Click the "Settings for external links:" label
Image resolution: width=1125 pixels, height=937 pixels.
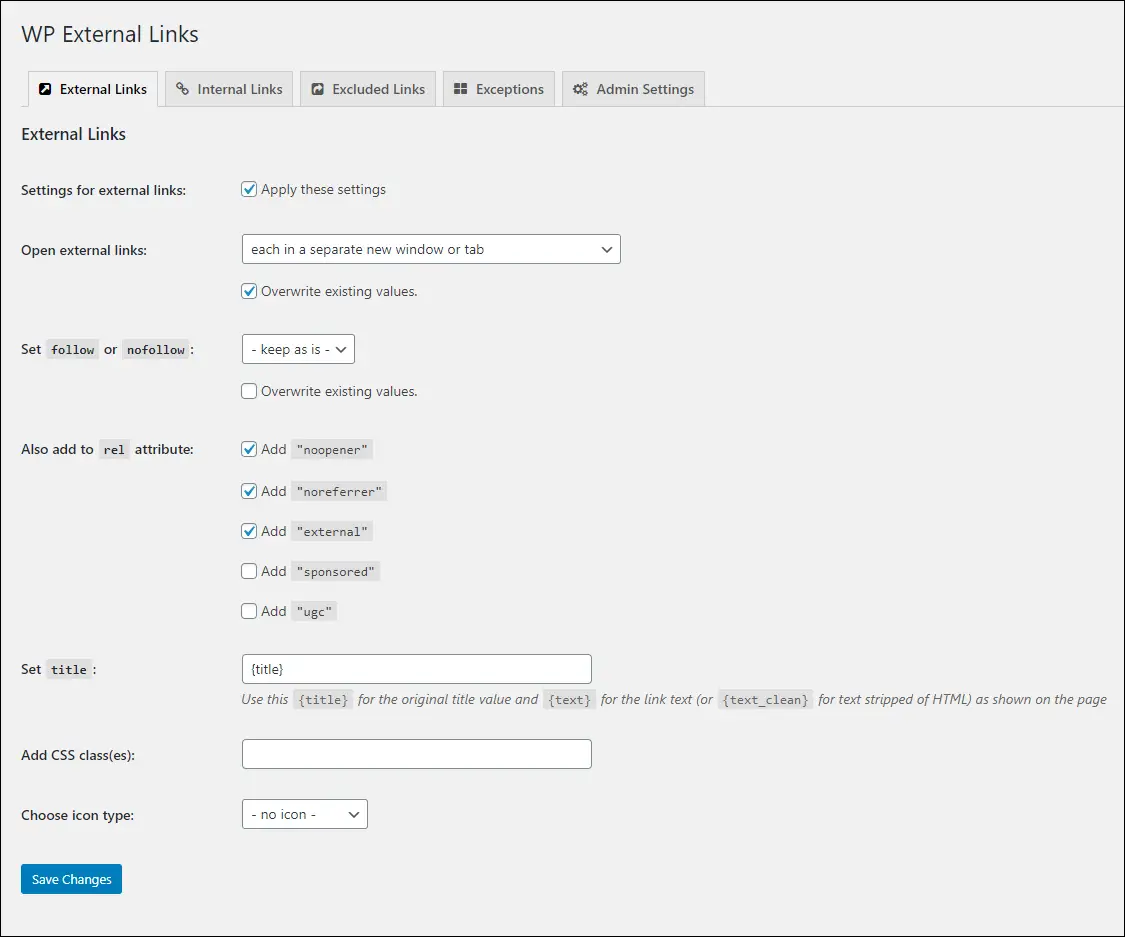(103, 190)
